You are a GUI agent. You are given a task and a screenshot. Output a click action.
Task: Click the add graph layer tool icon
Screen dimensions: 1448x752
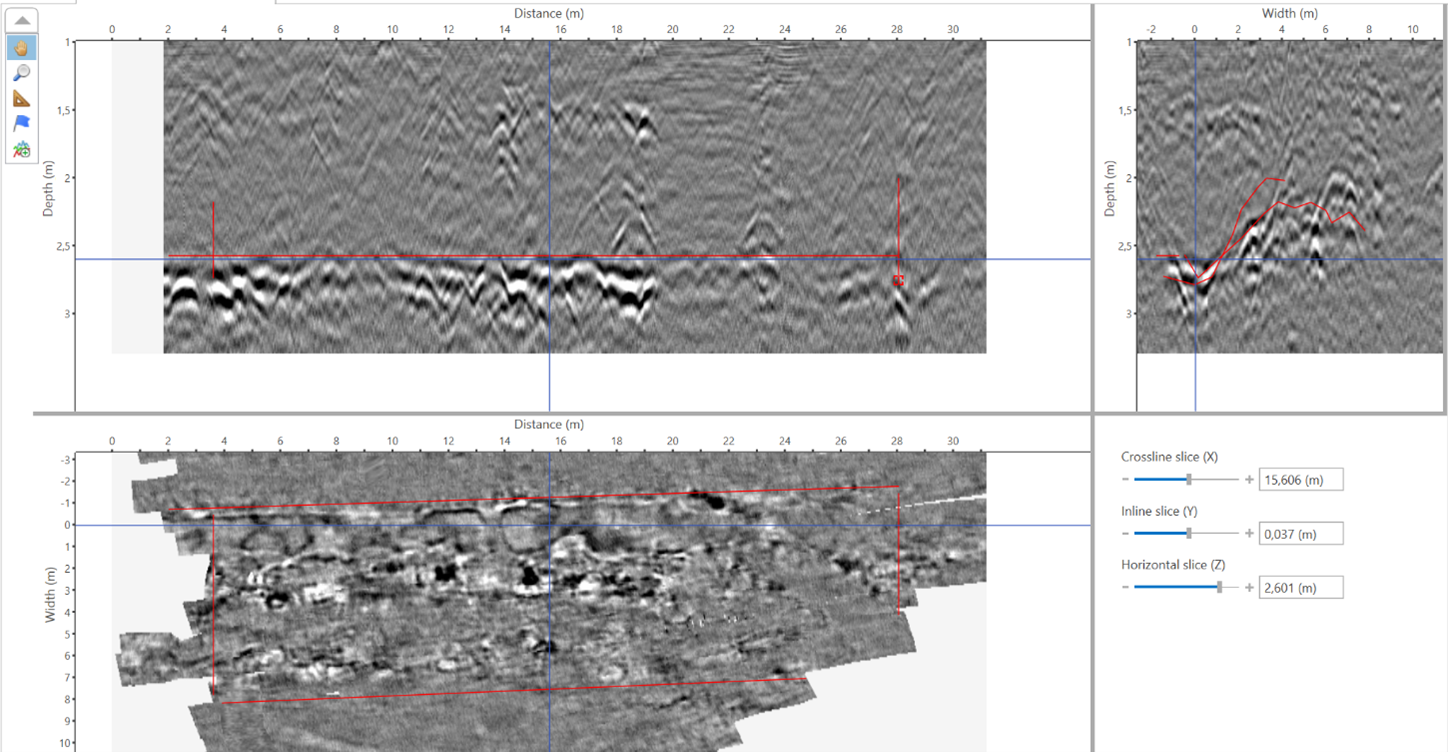[22, 149]
